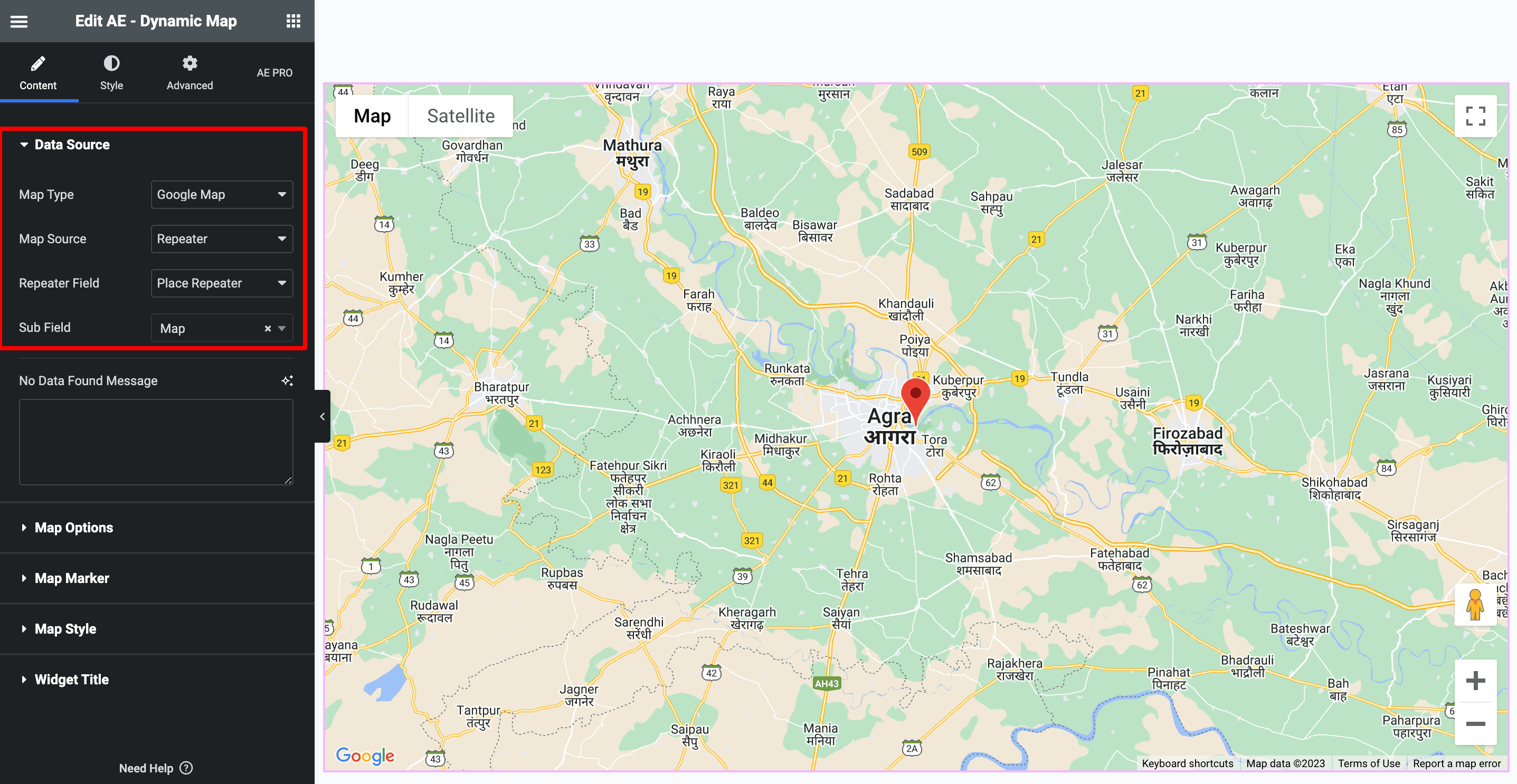Zoom in on the map
The image size is (1517, 784).
point(1475,681)
